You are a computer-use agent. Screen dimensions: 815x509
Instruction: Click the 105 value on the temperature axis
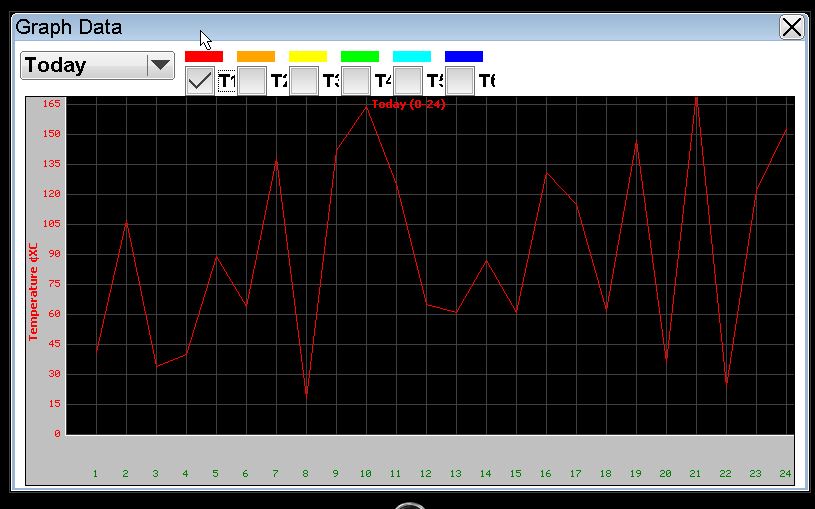[x=51, y=224]
